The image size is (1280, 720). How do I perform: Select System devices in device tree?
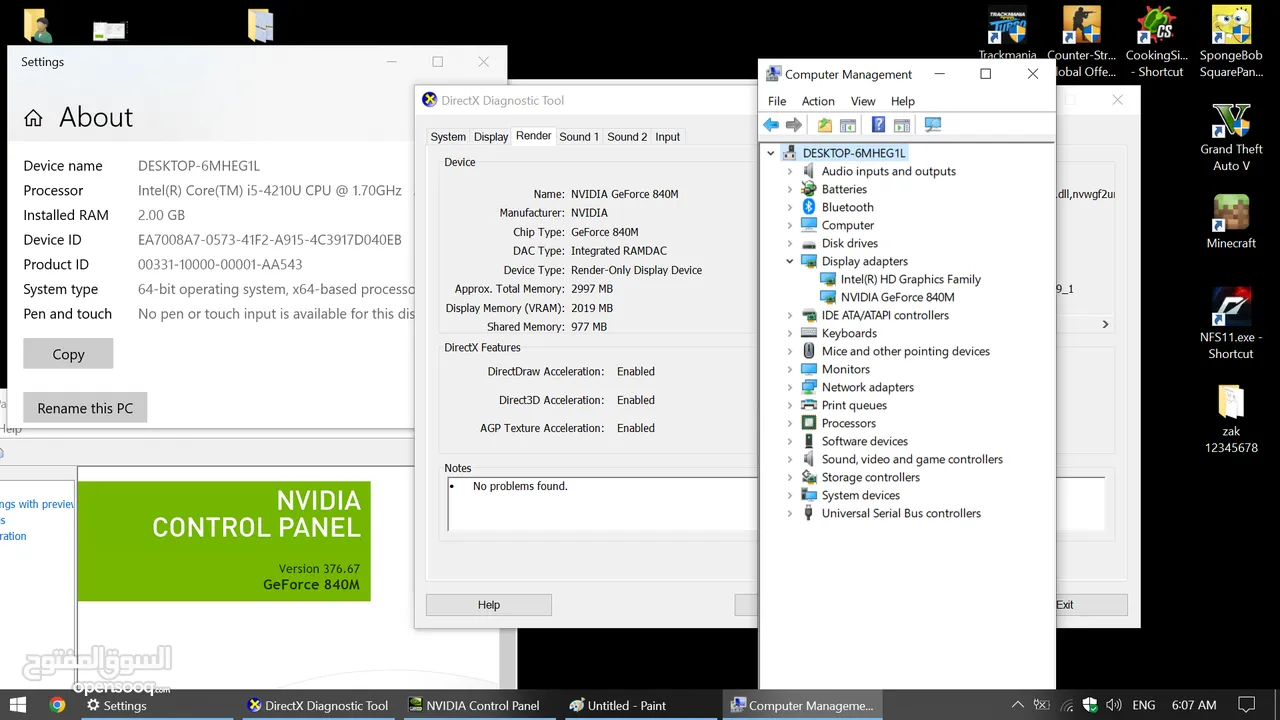point(860,495)
